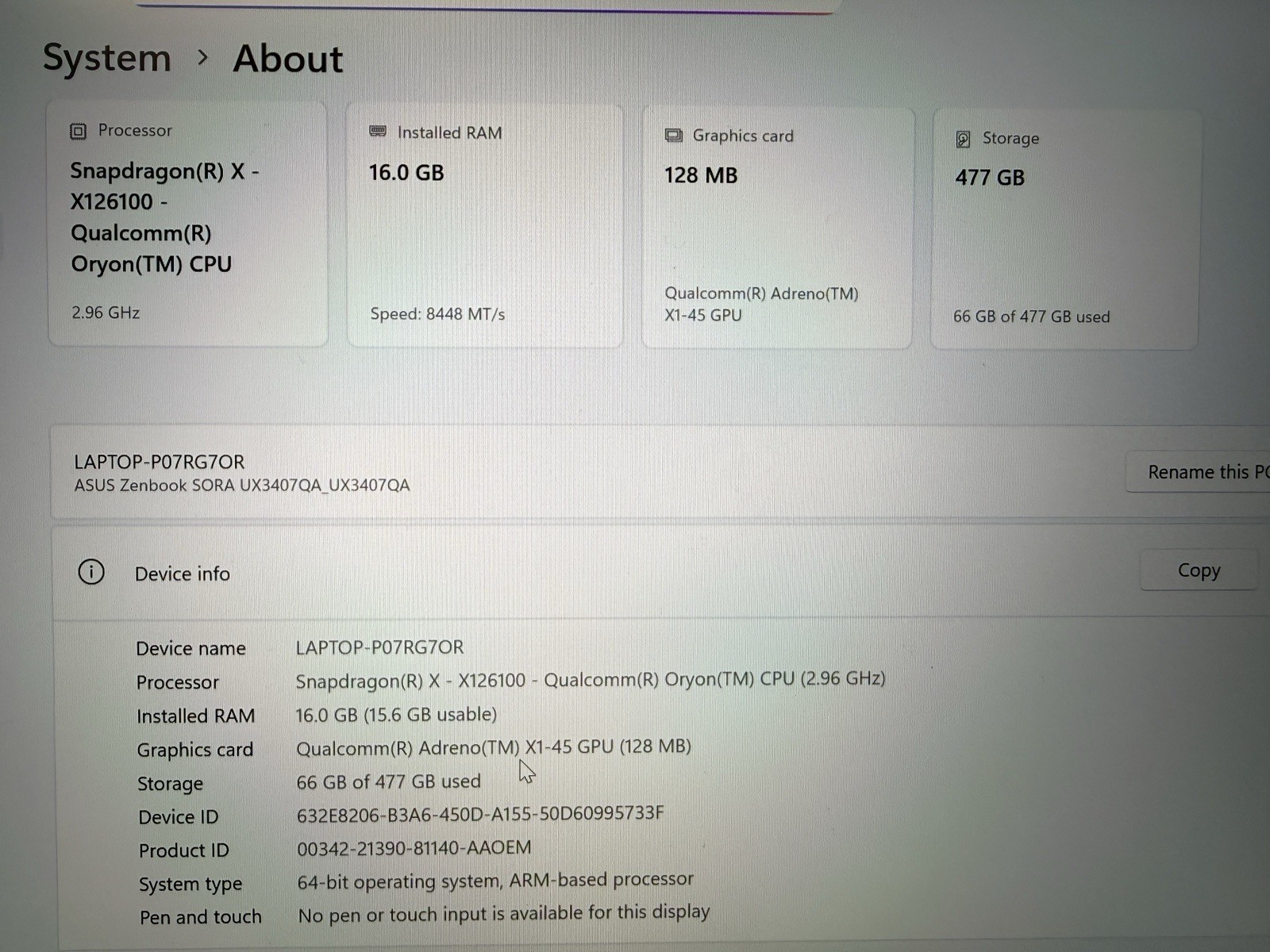Click the Installed RAM memory icon
This screenshot has height=952, width=1270.
(378, 132)
